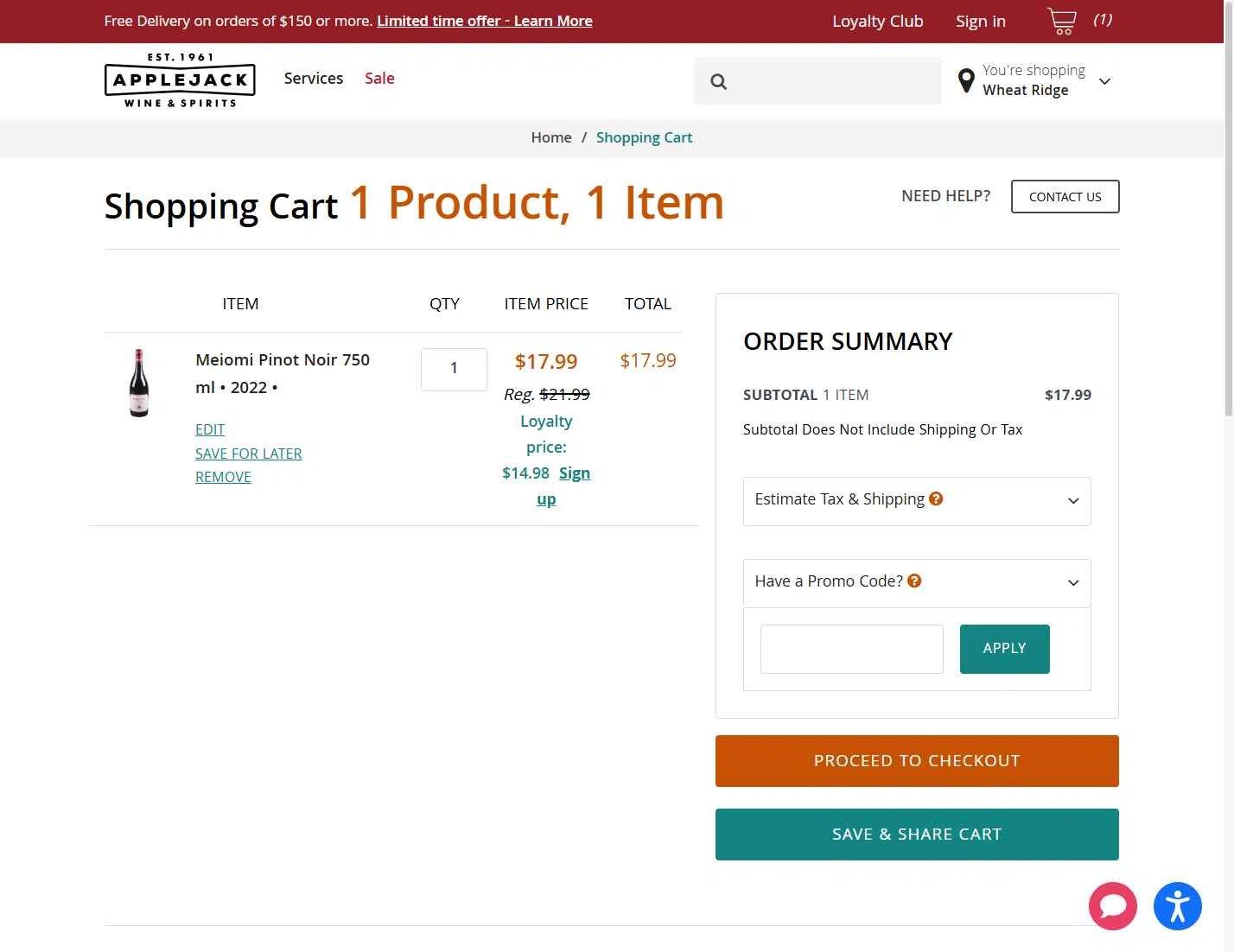
Task: Expand Estimate Tax & Shipping section
Action: 917,501
